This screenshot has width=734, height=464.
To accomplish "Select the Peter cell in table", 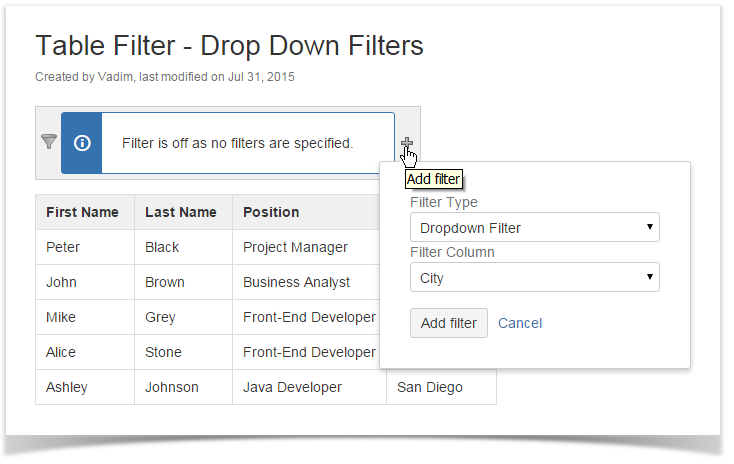I will coord(63,247).
